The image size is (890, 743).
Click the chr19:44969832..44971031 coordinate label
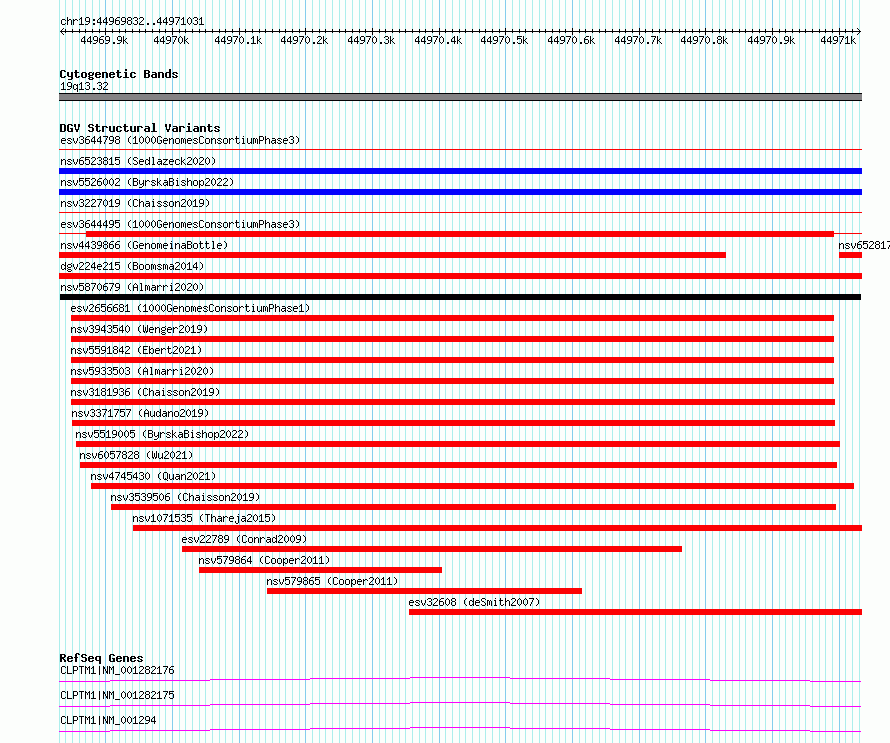[x=132, y=21]
